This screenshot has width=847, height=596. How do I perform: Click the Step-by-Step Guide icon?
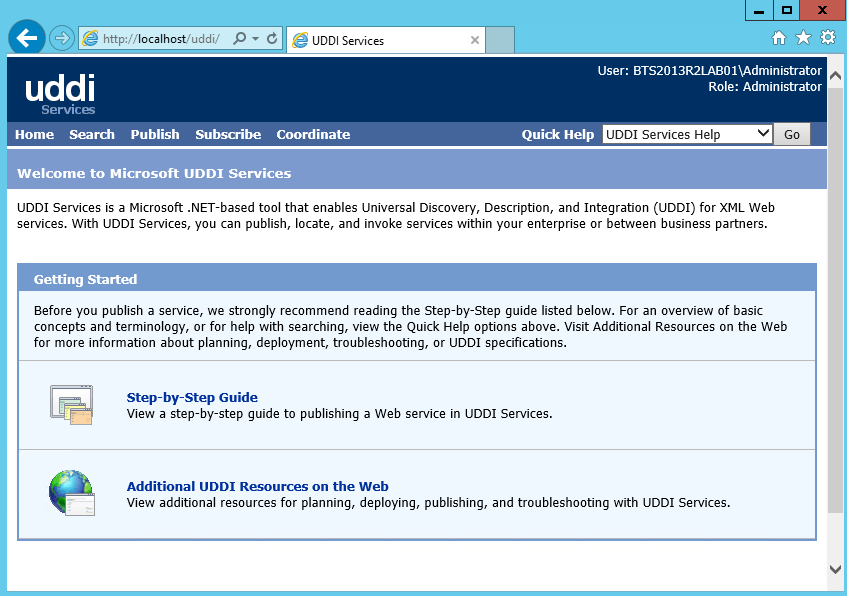click(71, 404)
